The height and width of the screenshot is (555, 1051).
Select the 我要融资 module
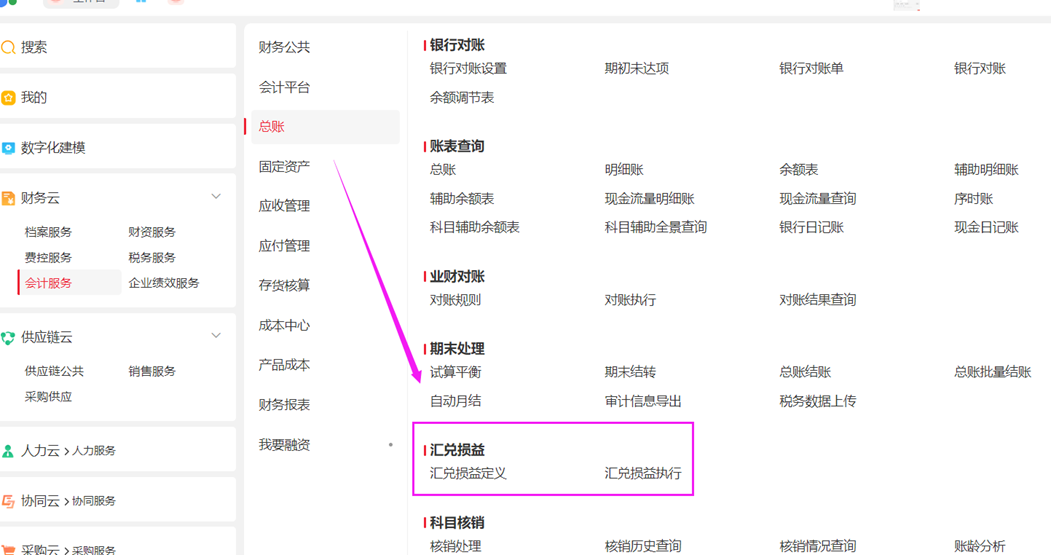[x=284, y=445]
